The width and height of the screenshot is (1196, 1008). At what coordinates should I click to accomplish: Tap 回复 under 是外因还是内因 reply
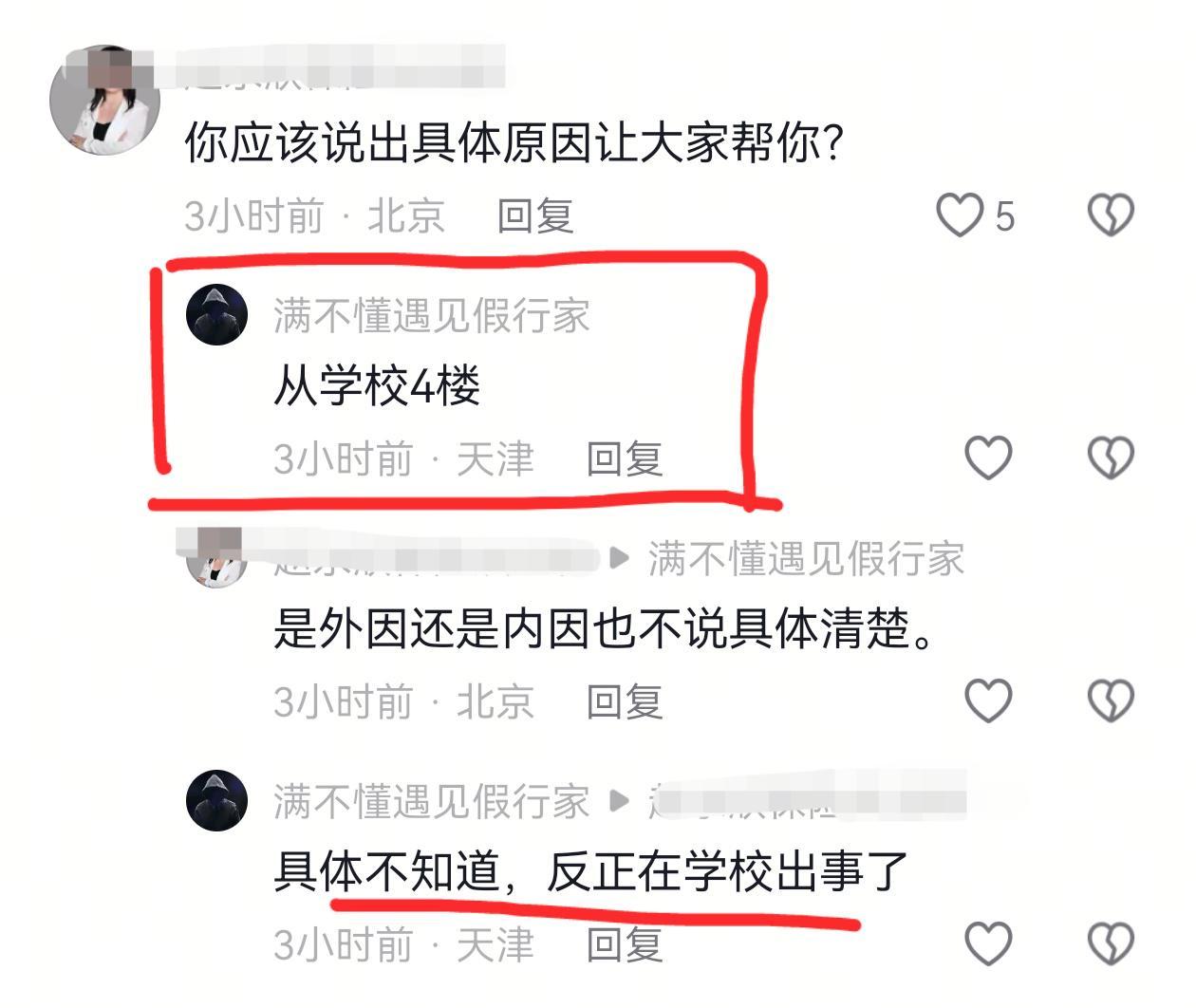(x=625, y=702)
